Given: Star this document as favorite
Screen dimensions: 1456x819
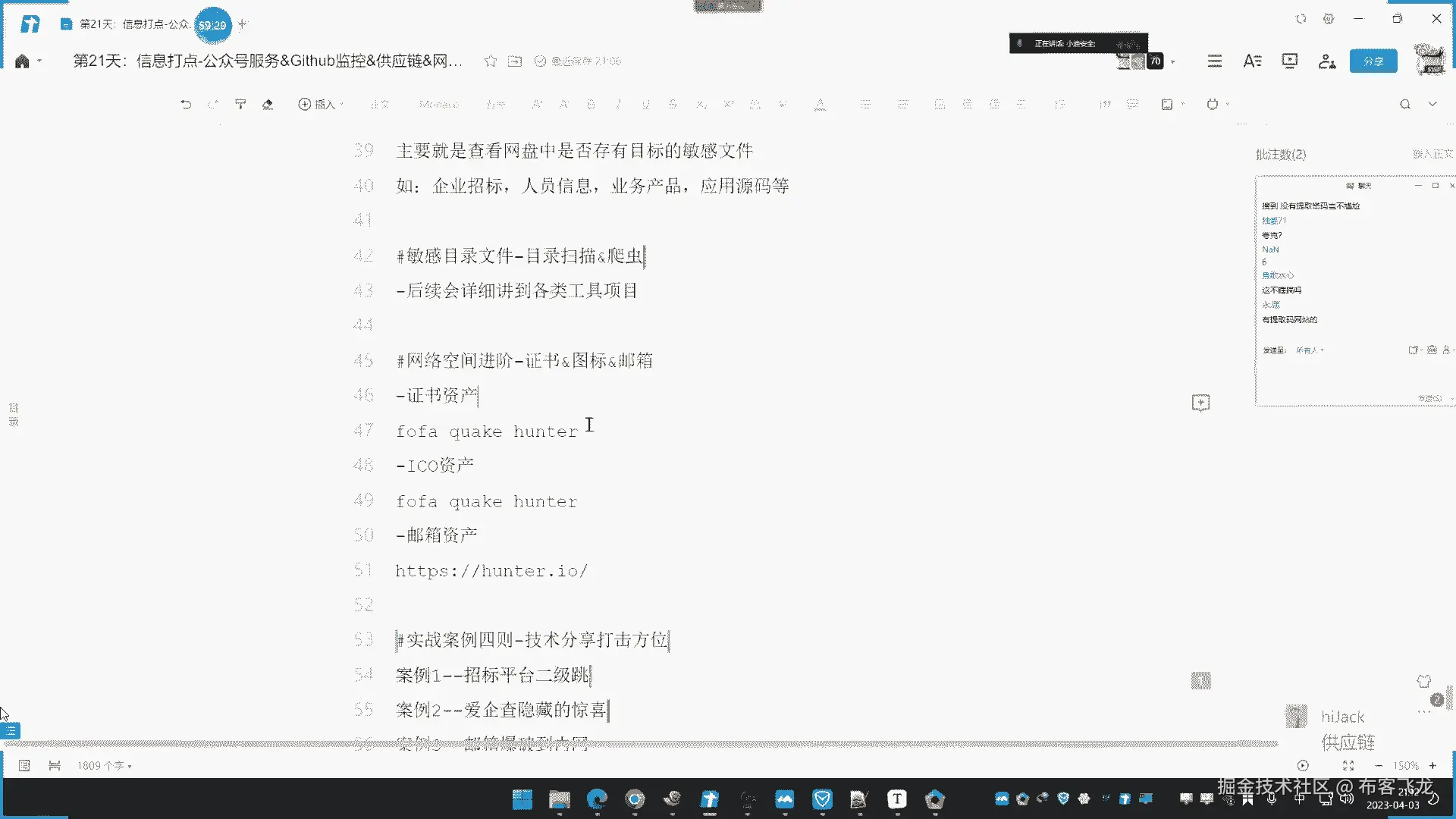Looking at the screenshot, I should 491,61.
